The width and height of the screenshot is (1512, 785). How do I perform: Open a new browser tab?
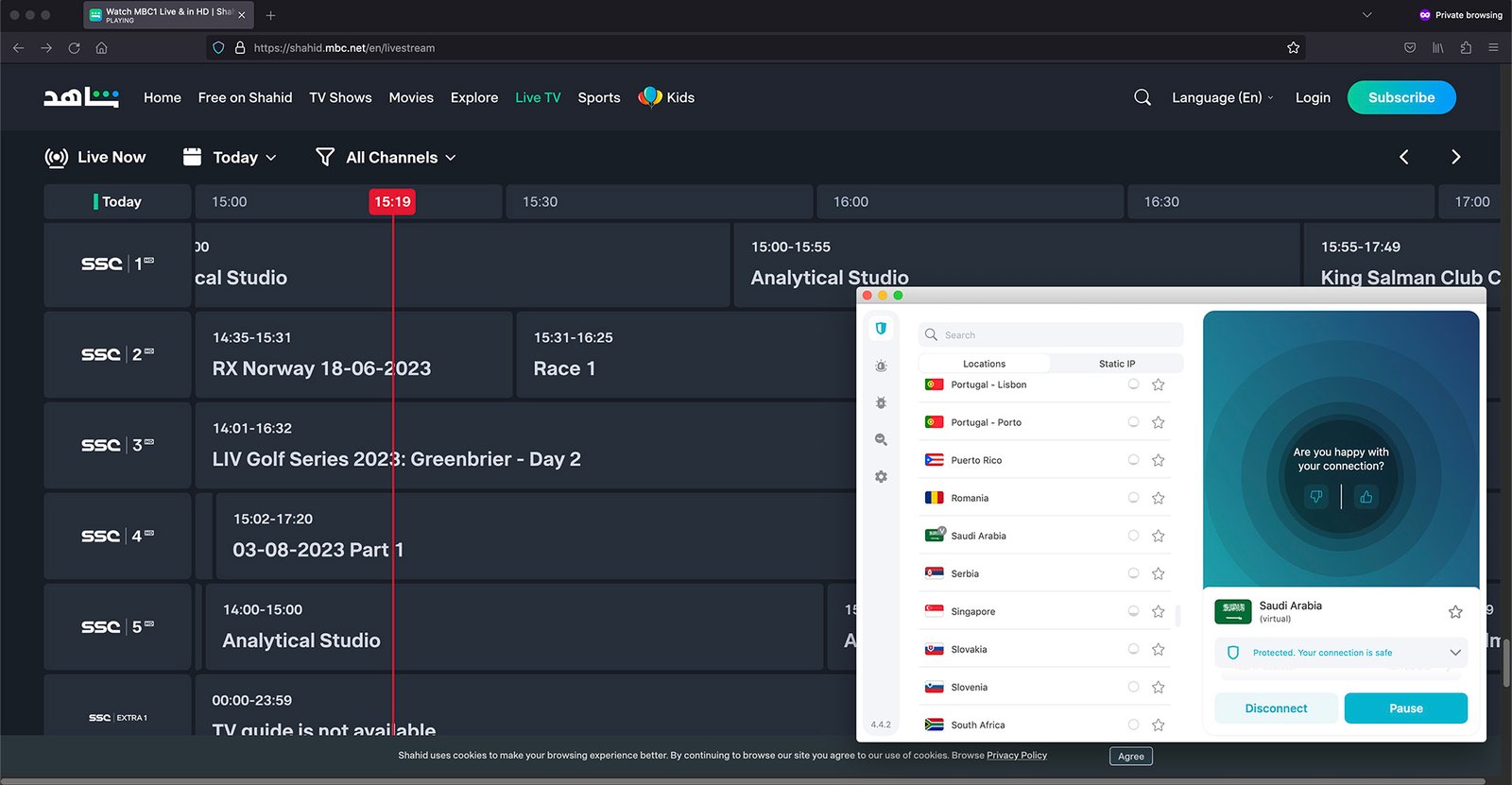click(270, 15)
